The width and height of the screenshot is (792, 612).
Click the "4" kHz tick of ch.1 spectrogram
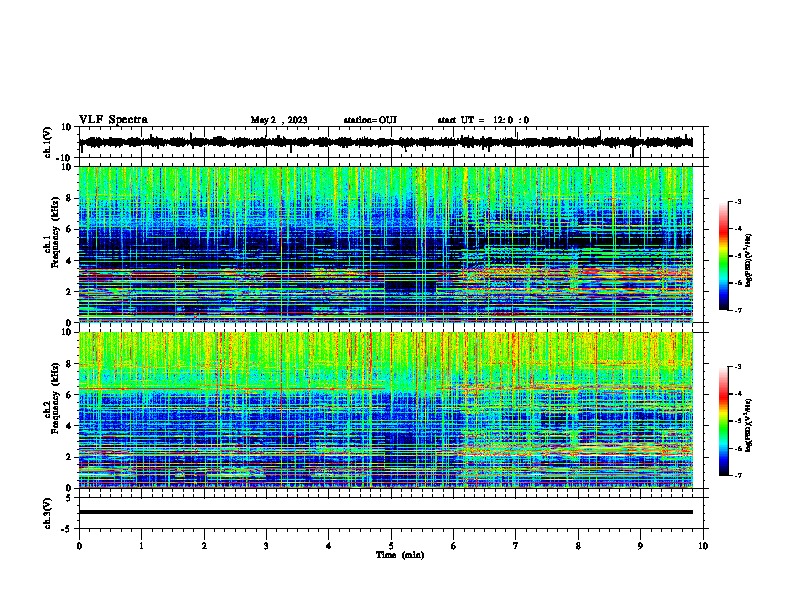[70, 261]
